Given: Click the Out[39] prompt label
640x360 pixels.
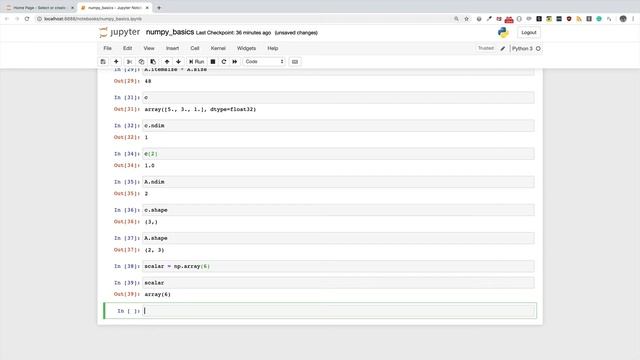Looking at the screenshot, I should pos(127,294).
